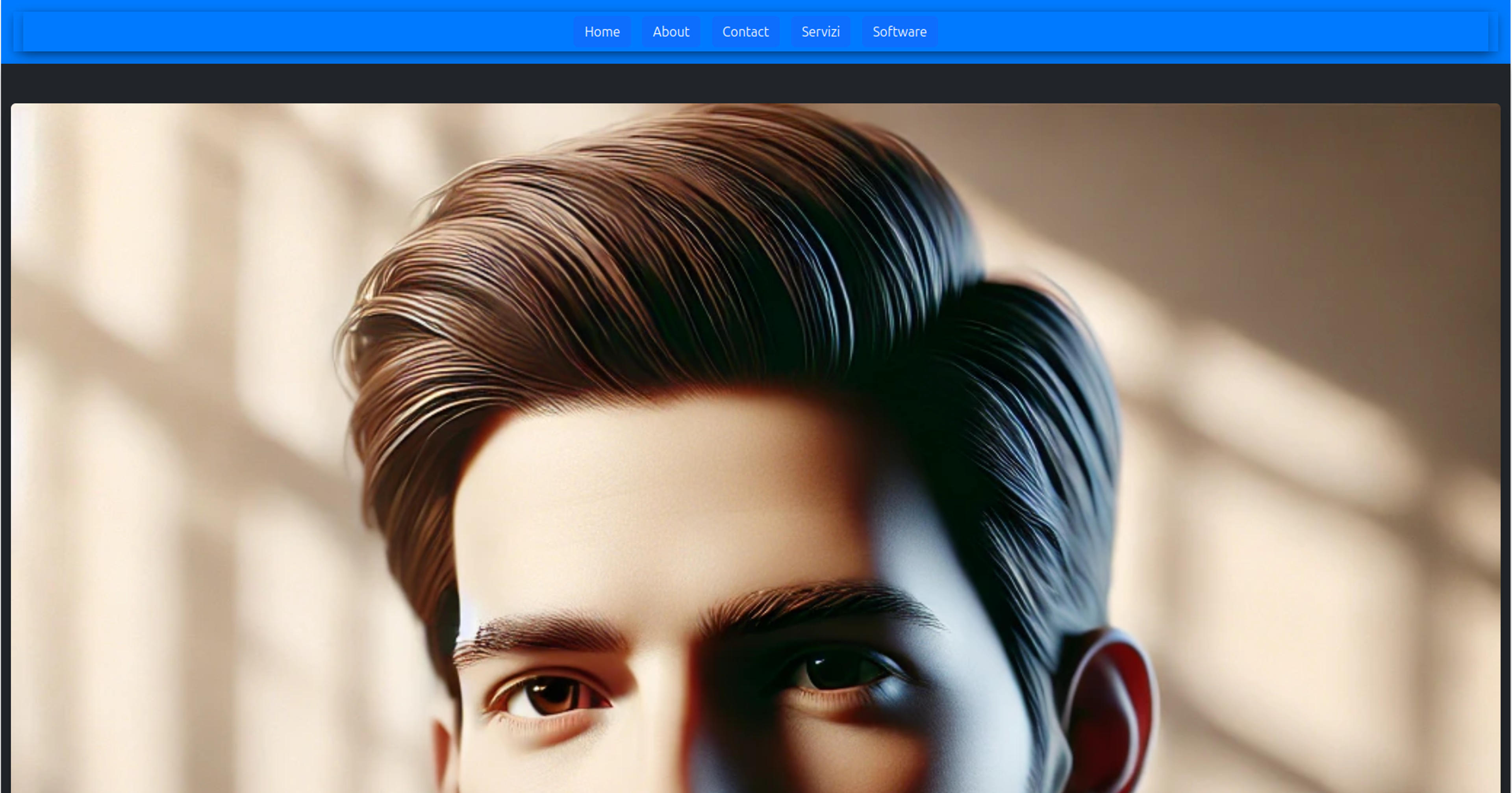Select the Servizi nav item
1512x793 pixels.
(820, 32)
